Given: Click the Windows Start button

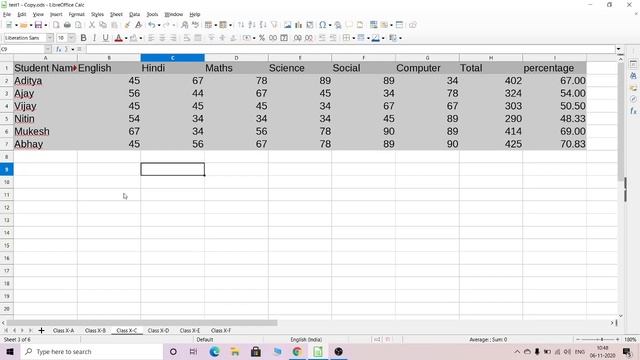Looking at the screenshot, I should pos(10,351).
